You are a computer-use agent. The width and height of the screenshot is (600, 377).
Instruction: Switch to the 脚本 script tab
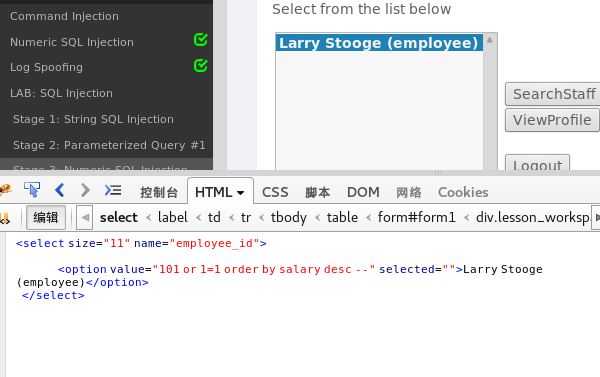click(317, 192)
